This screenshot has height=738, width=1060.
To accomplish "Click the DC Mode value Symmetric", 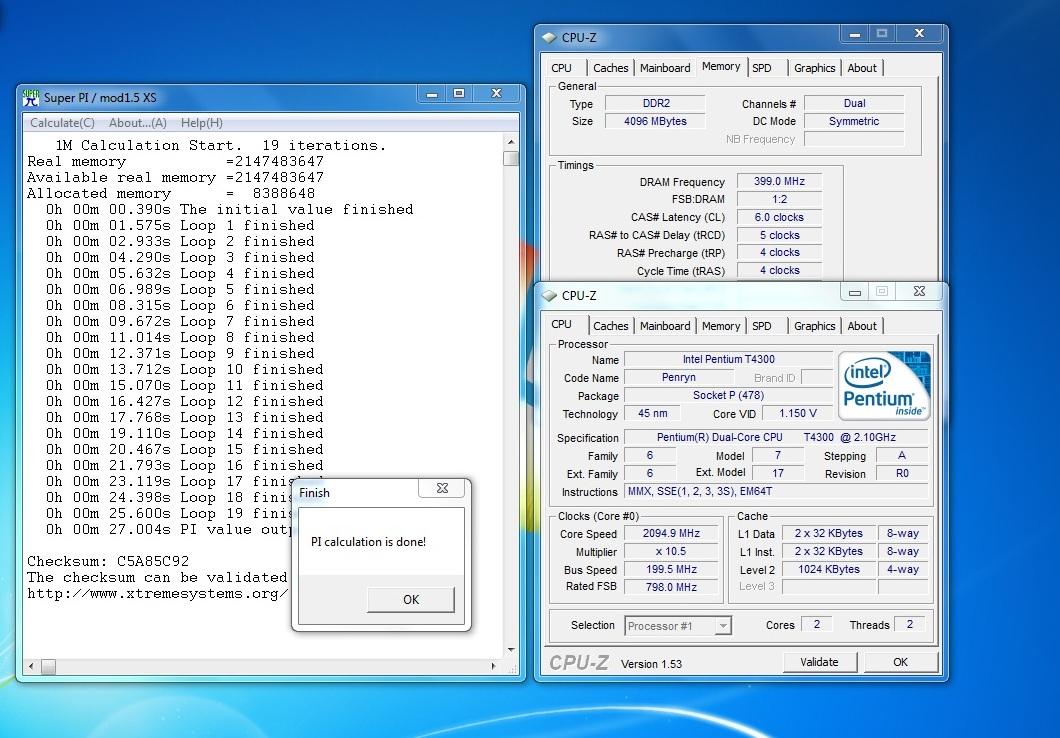I will [x=854, y=121].
